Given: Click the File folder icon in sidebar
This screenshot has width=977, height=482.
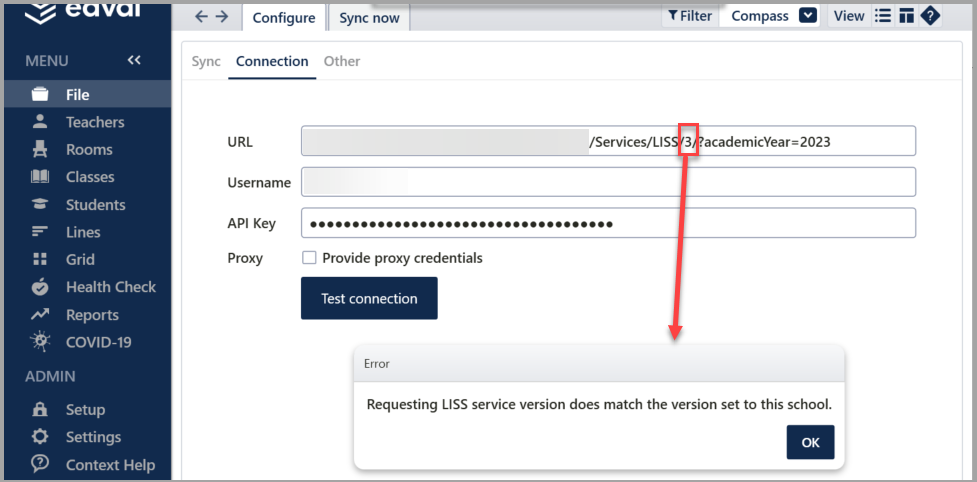Looking at the screenshot, I should (40, 95).
